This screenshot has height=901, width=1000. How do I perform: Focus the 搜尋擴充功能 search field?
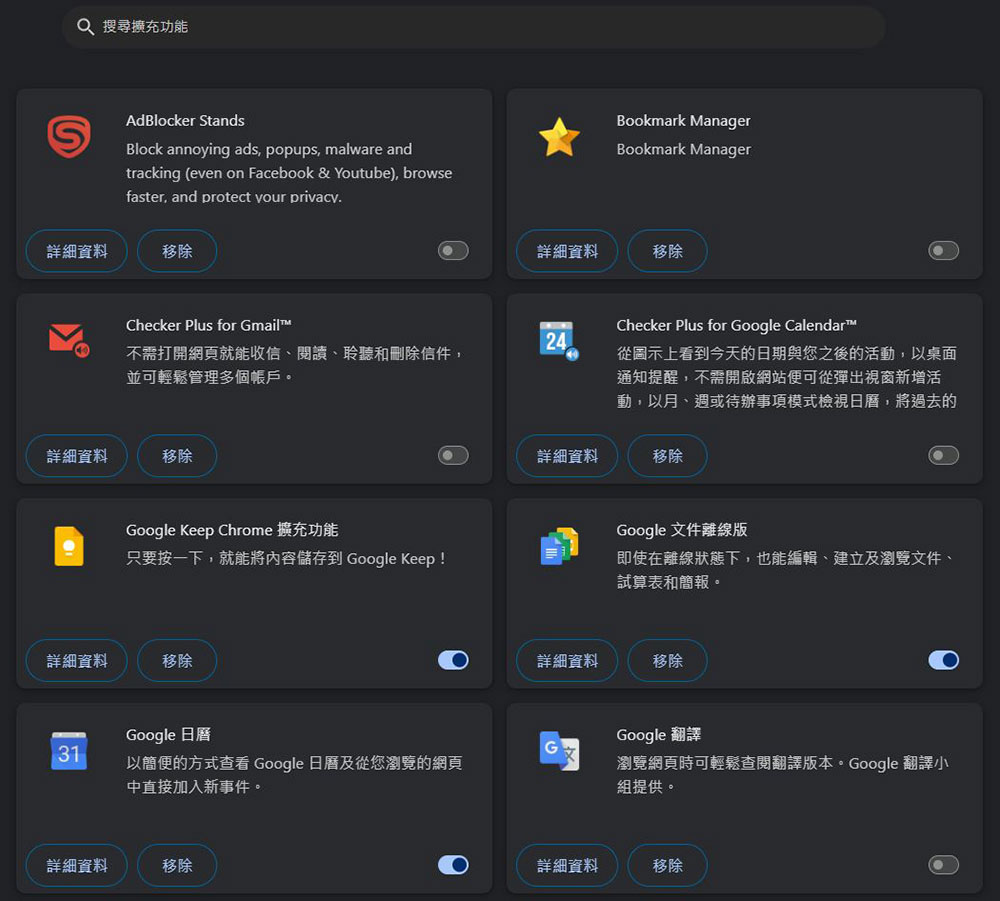[x=480, y=27]
